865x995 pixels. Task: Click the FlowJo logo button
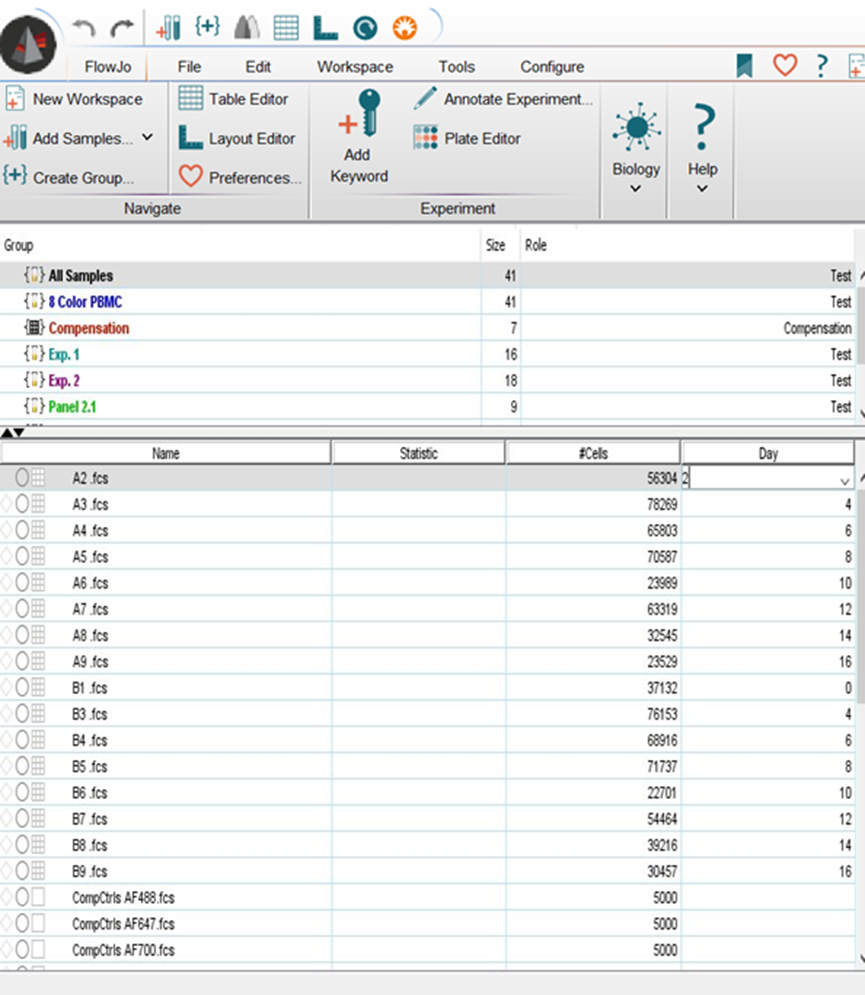tap(28, 45)
